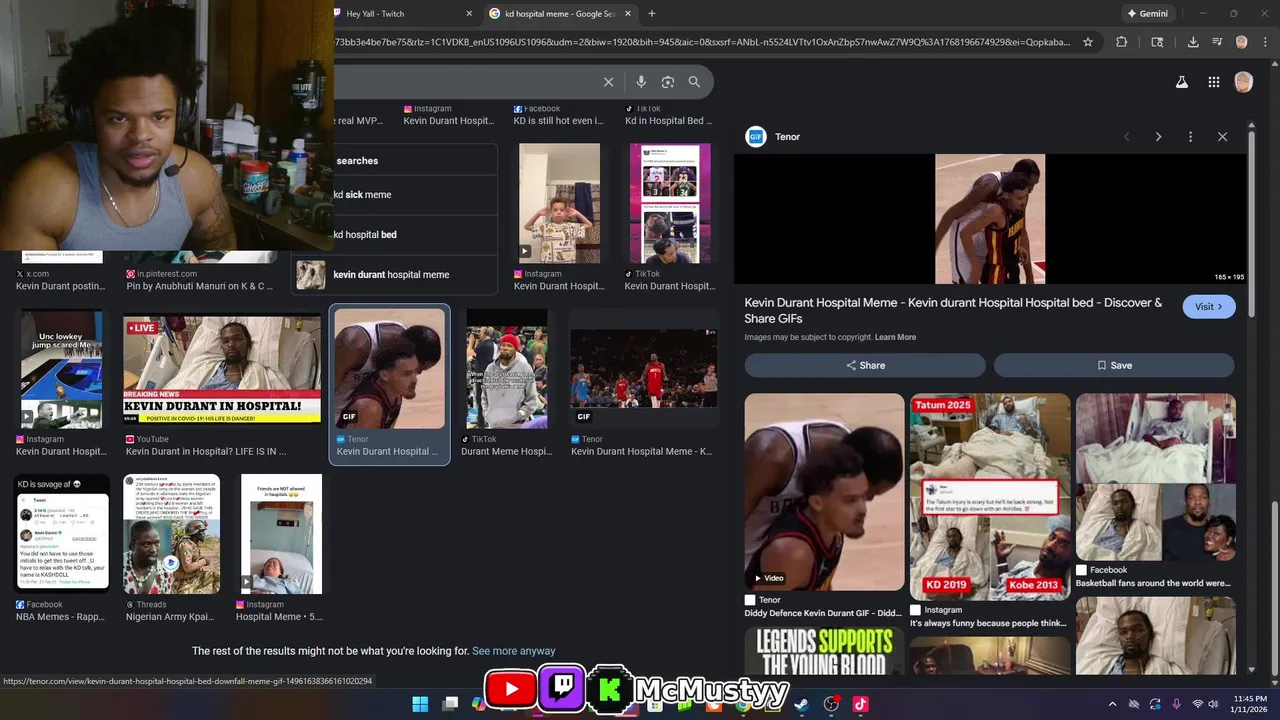Open the TikTok pink collage result thumbnail
Viewport: 1280px width, 720px height.
coord(670,203)
